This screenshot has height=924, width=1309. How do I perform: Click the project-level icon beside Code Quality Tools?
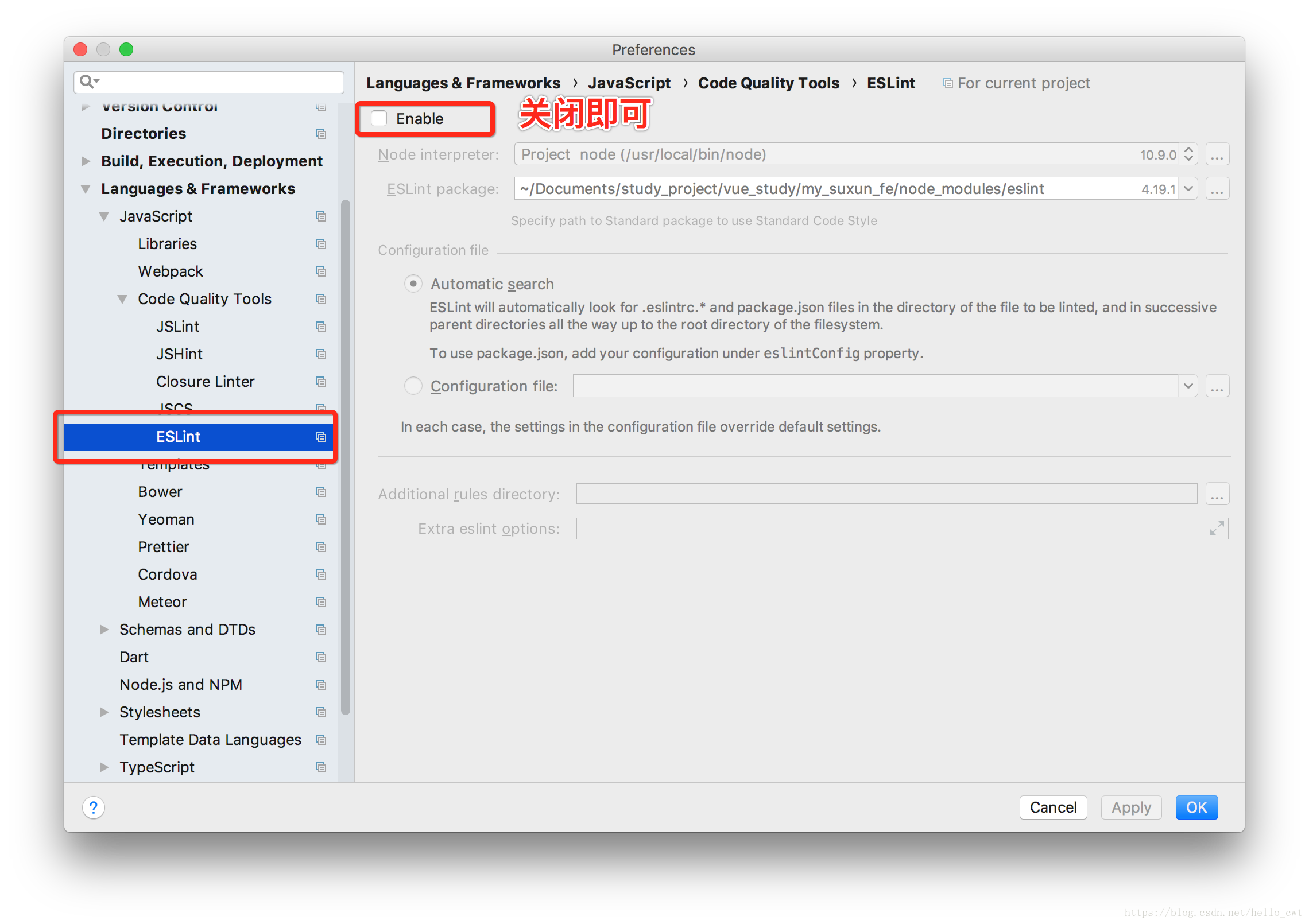point(321,299)
